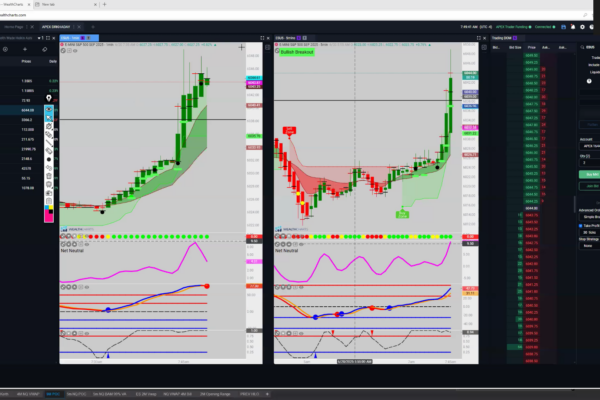
Task: Click the circular settings icon in watchlist toolbar
Action: coord(5,49)
